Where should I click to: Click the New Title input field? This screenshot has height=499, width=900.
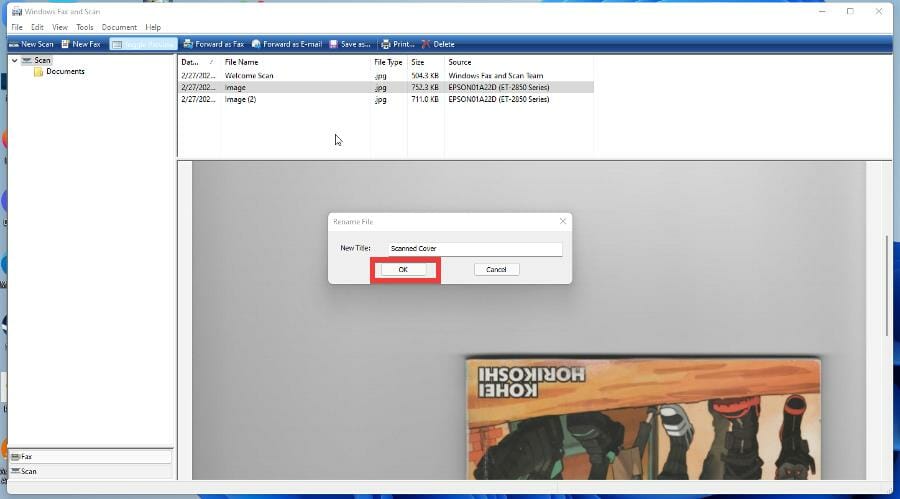[475, 249]
